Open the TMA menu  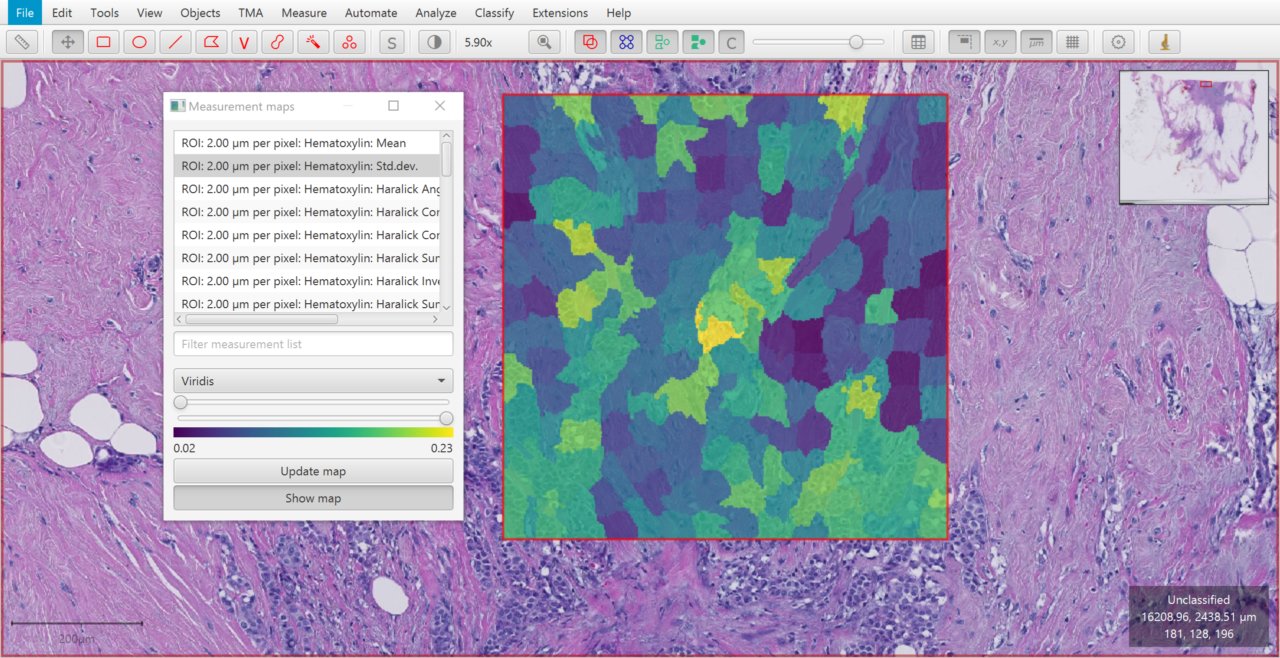point(251,13)
